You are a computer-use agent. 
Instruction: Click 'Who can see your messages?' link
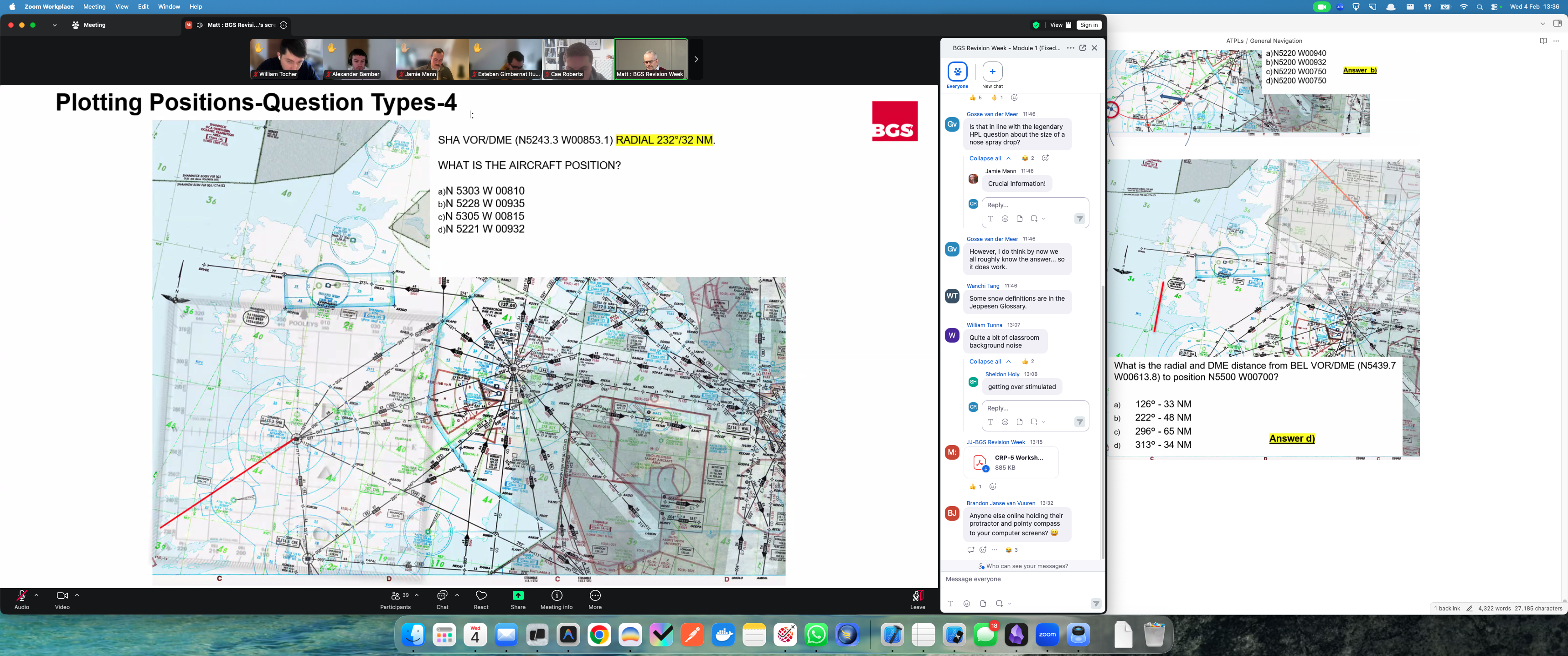pos(1026,566)
